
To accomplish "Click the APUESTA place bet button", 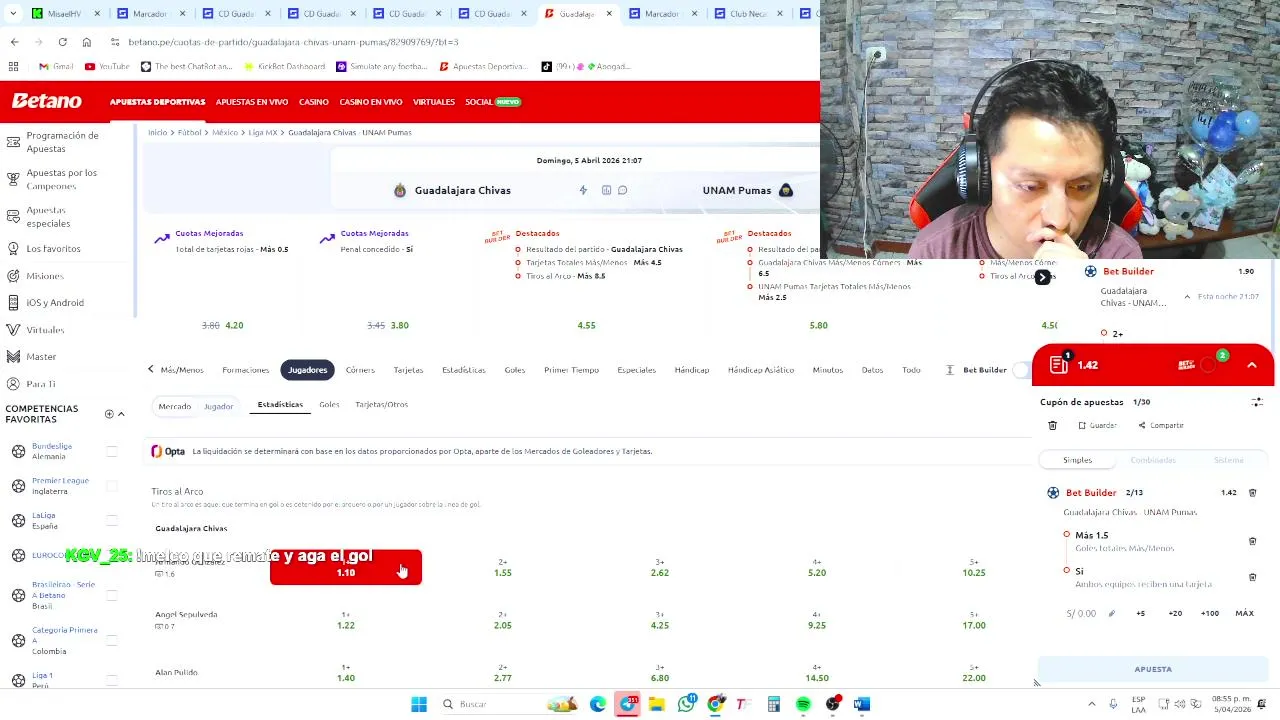I will 1153,669.
